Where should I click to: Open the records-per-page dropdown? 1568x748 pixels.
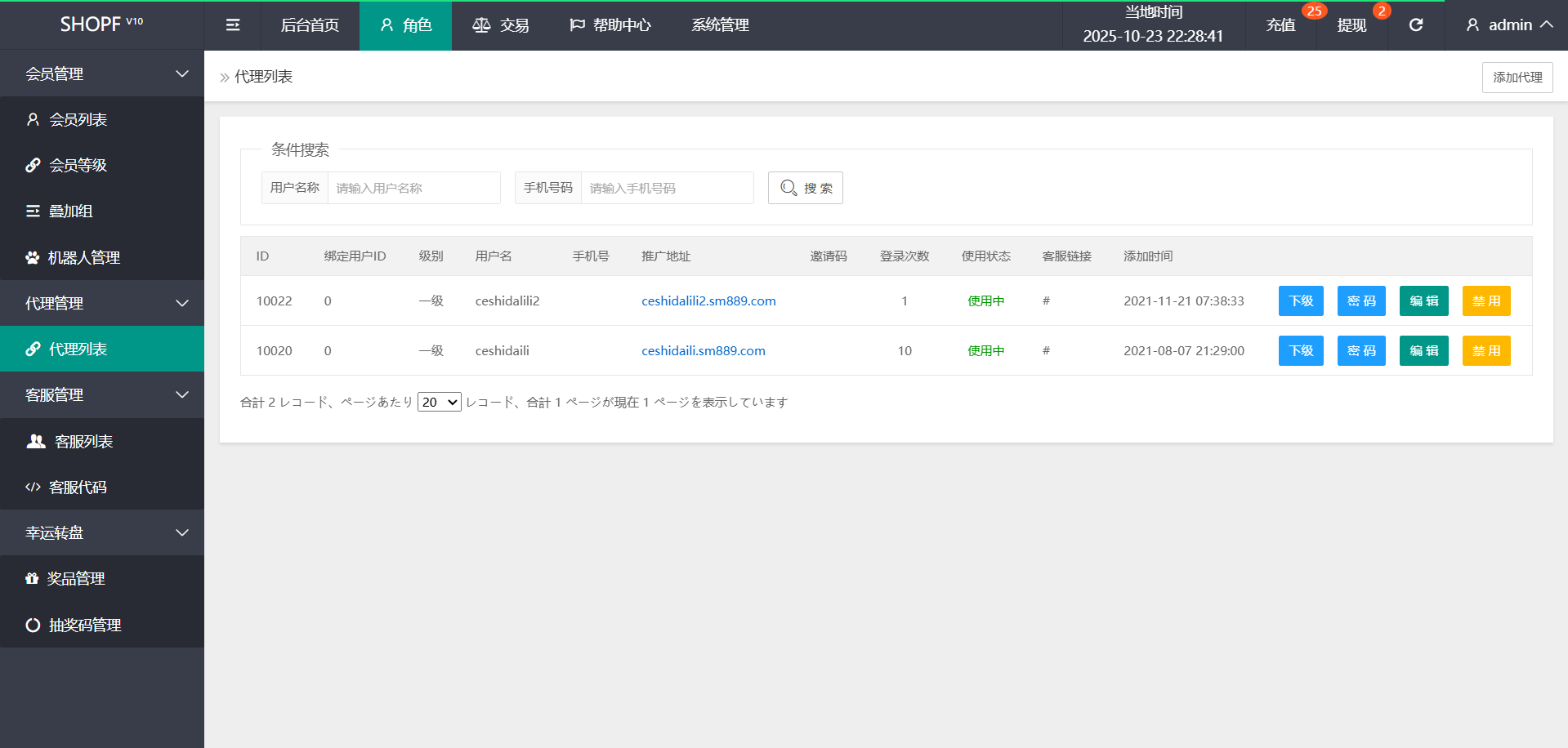coord(439,402)
